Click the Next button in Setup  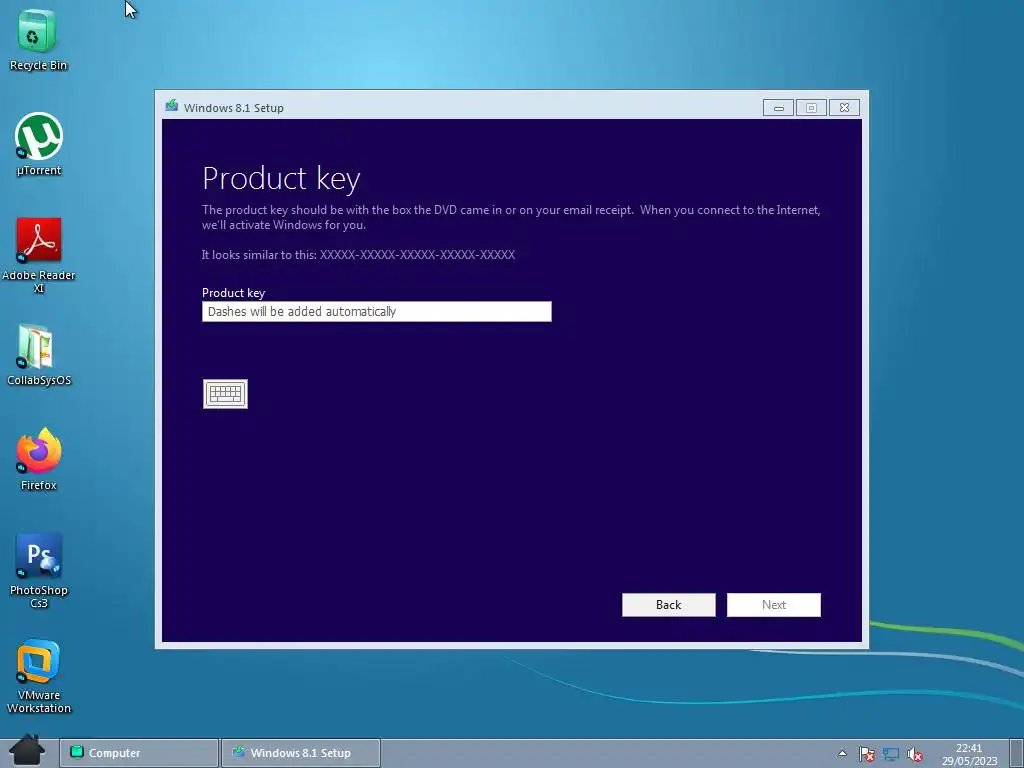(774, 605)
